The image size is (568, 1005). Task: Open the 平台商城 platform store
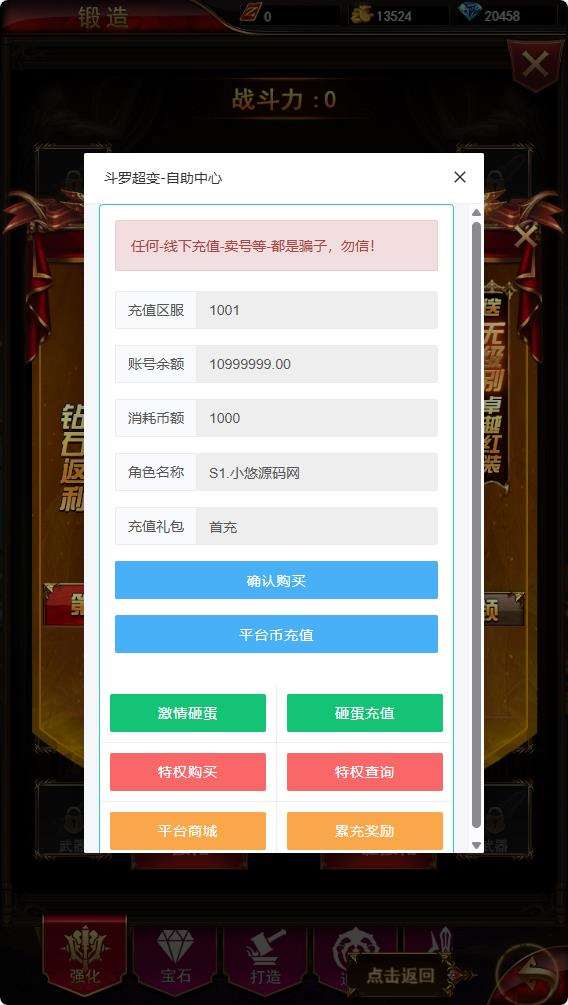pos(188,831)
